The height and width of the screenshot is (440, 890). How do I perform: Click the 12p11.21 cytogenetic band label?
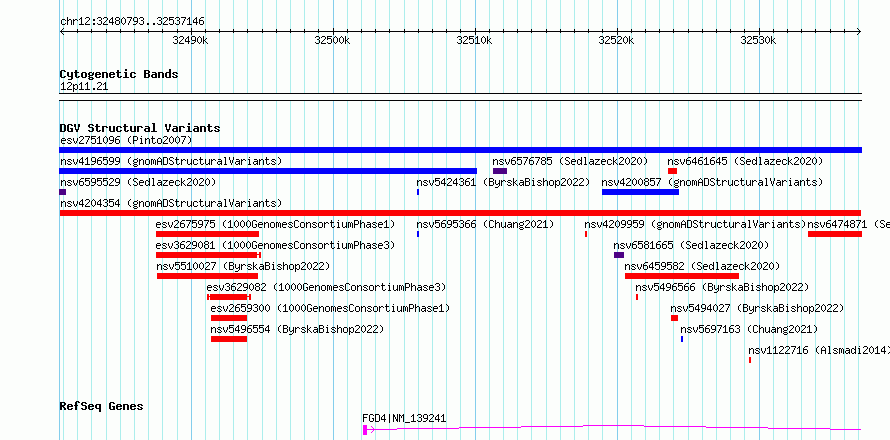(x=84, y=87)
